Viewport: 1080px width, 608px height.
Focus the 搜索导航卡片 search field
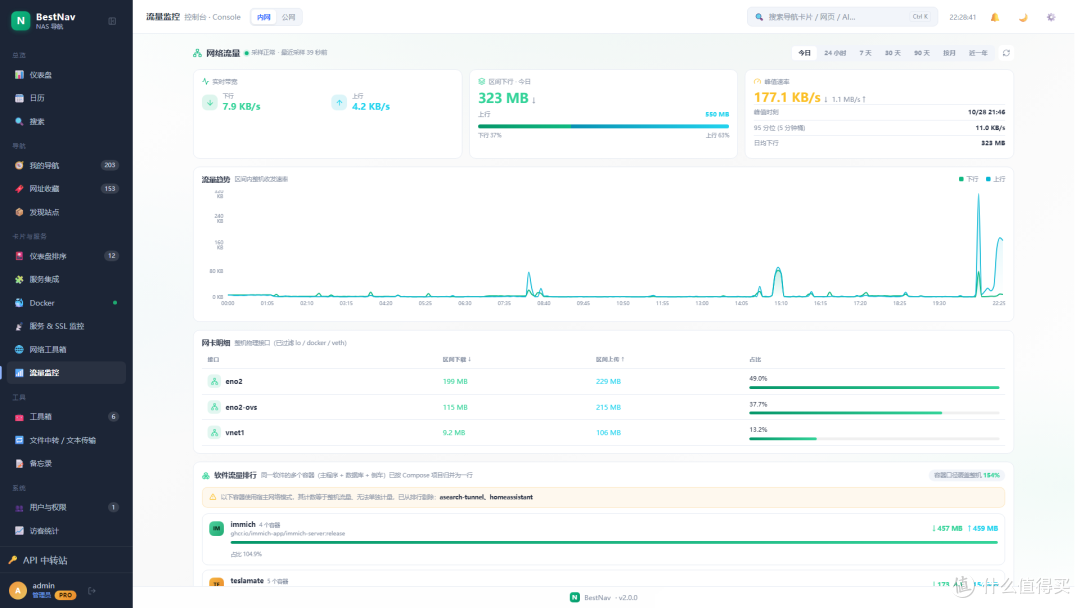pos(842,17)
